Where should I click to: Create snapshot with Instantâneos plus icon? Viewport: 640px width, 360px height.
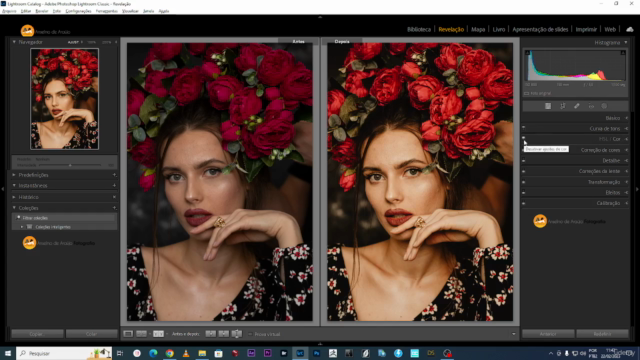[114, 185]
